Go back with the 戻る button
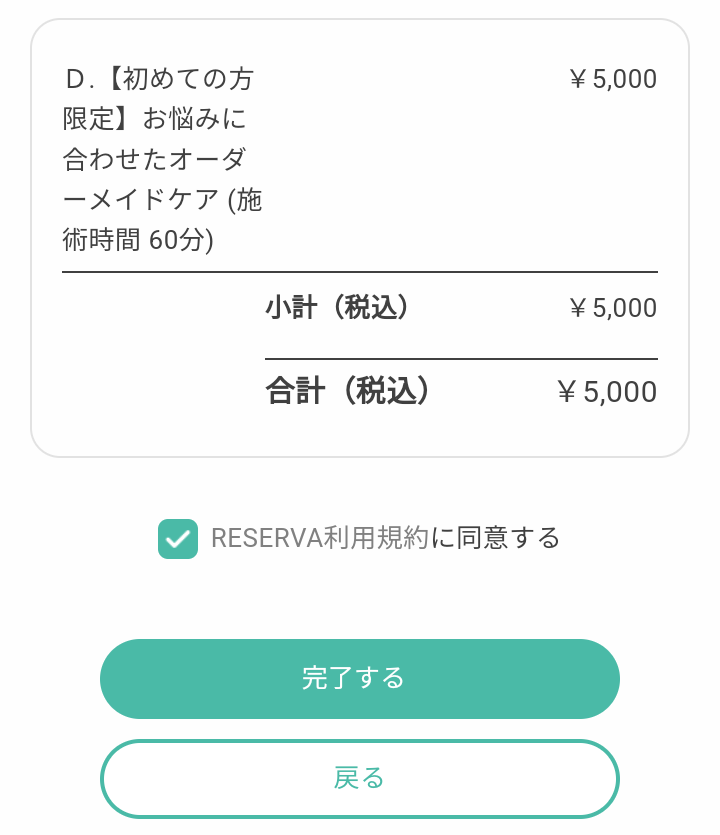 tap(360, 778)
